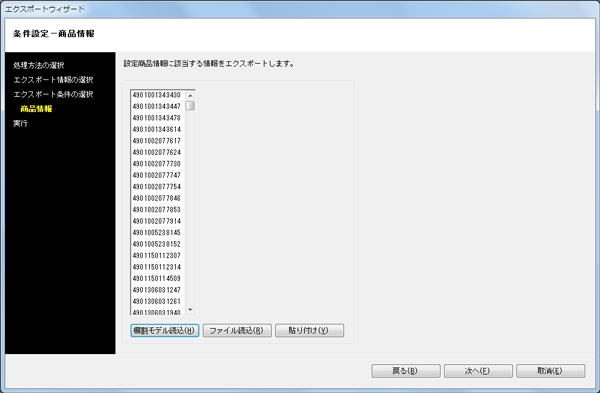Select product code 4901306031261 in list
Image resolution: width=600 pixels, height=393 pixels.
click(158, 302)
